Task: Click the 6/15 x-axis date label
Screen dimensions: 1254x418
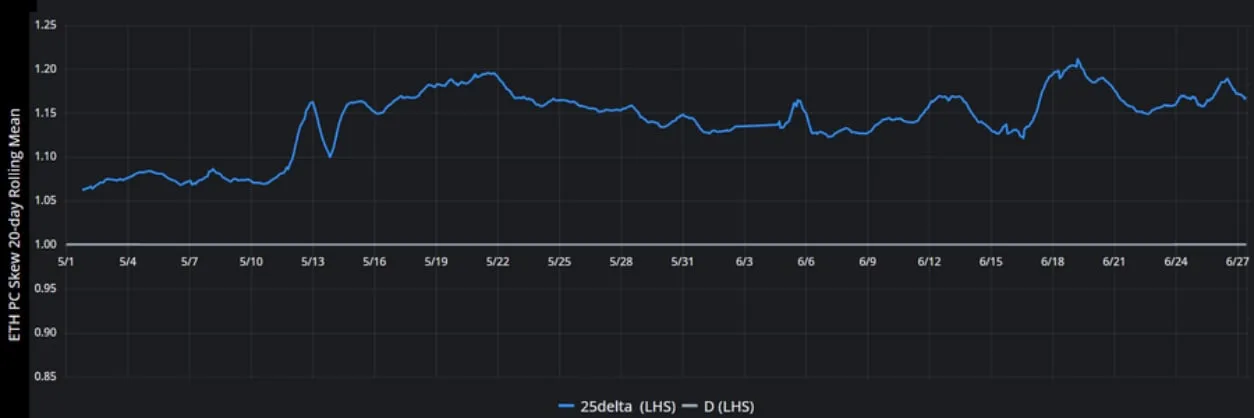Action: 991,261
